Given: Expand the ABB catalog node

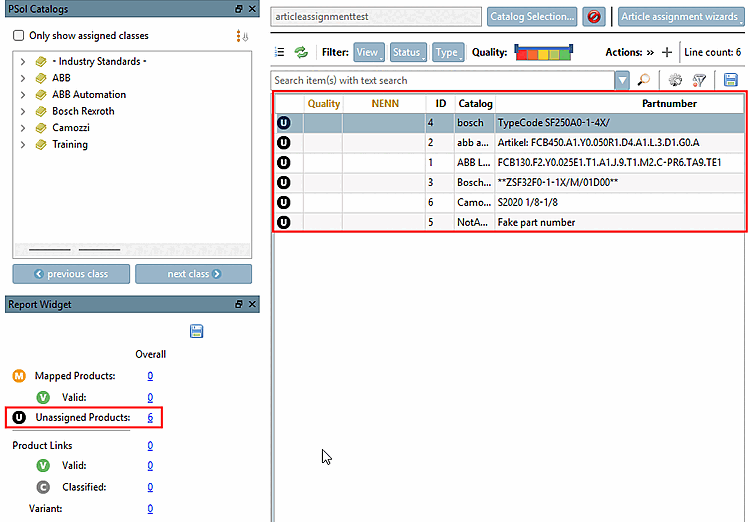Looking at the screenshot, I should point(22,78).
